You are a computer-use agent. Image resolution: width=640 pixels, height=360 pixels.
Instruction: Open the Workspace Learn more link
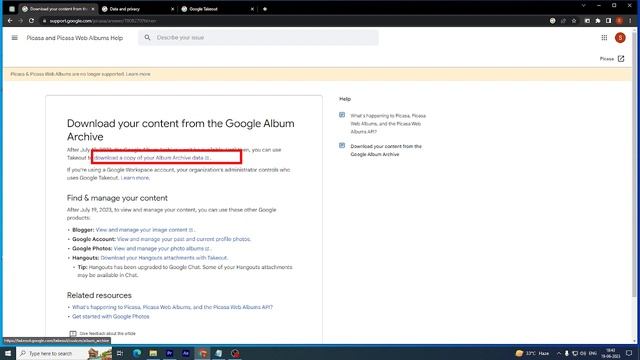[x=135, y=178]
